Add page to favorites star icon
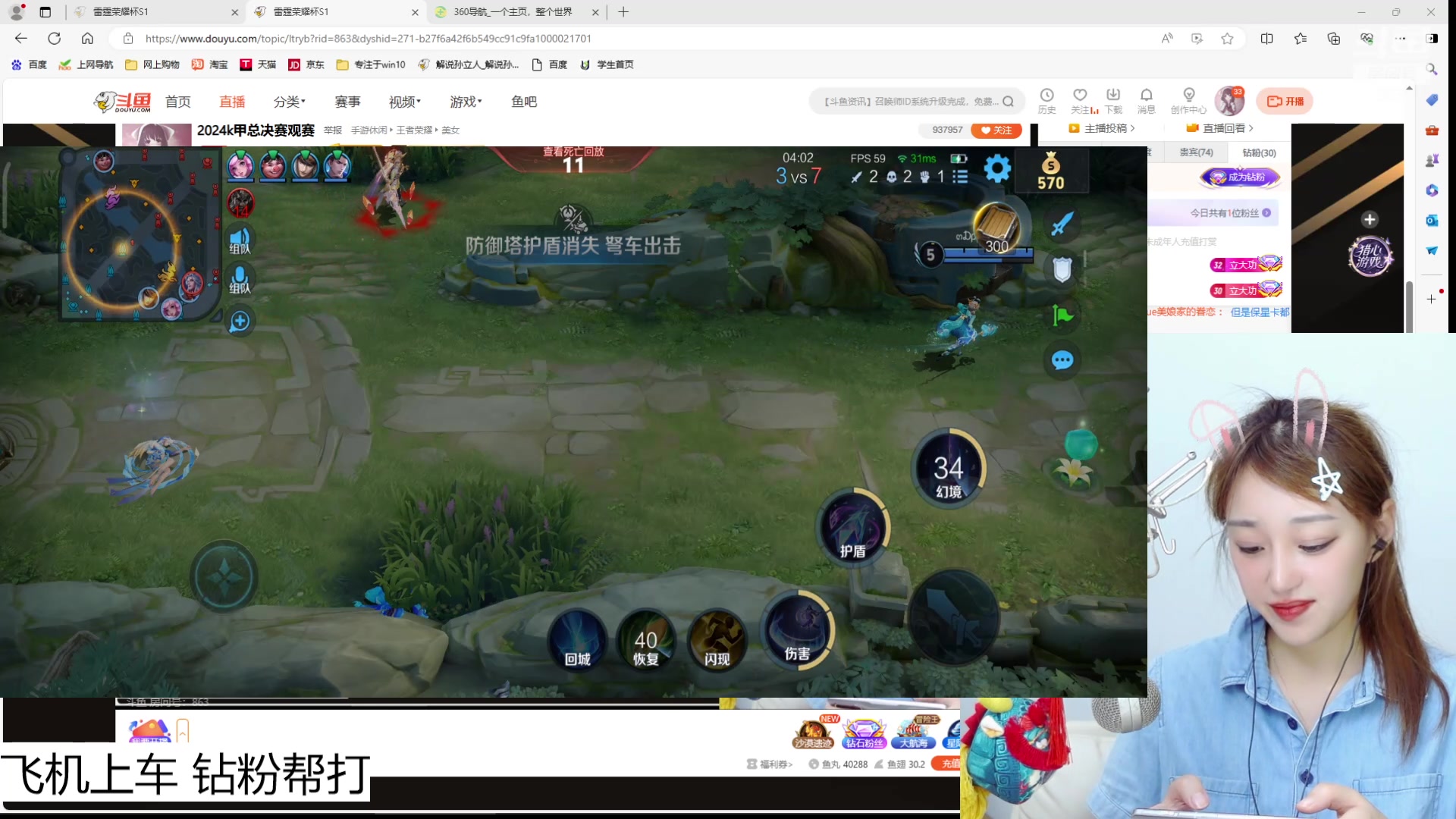This screenshot has width=1456, height=819. point(1227,39)
